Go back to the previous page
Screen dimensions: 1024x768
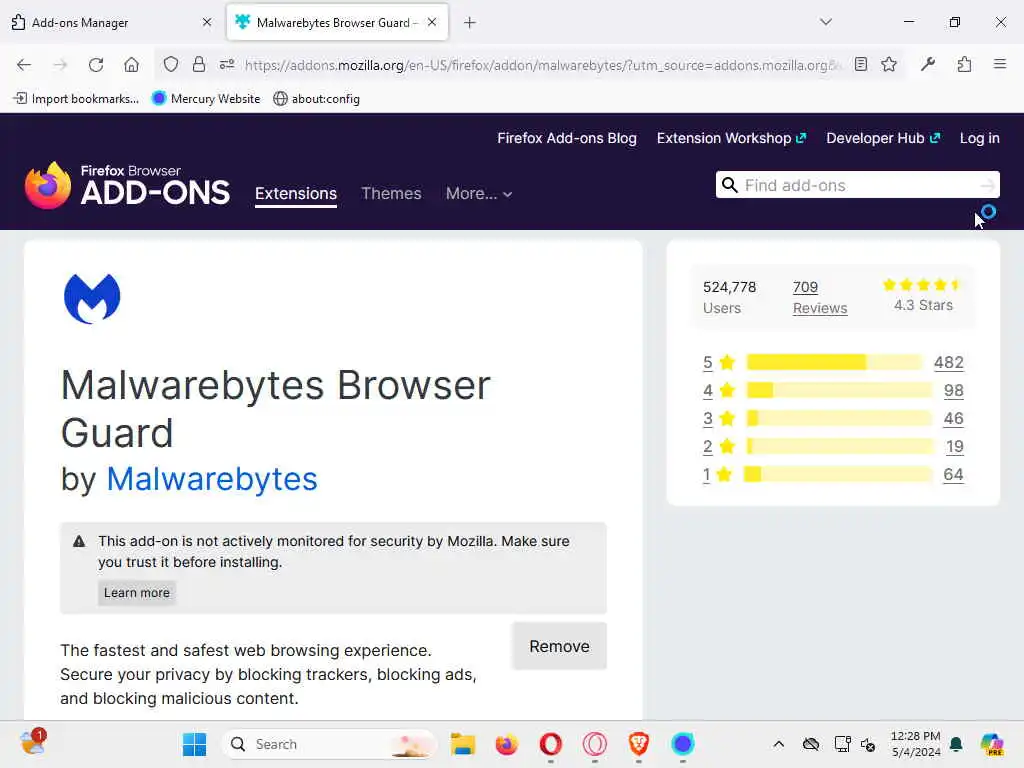coord(24,65)
